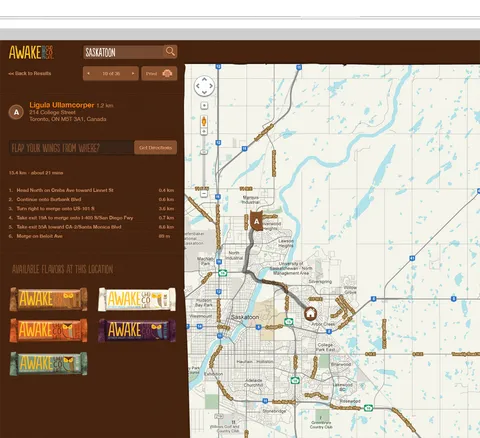Zoom out with the map minus button
Viewport: 480px width, 438px height.
coord(204,194)
